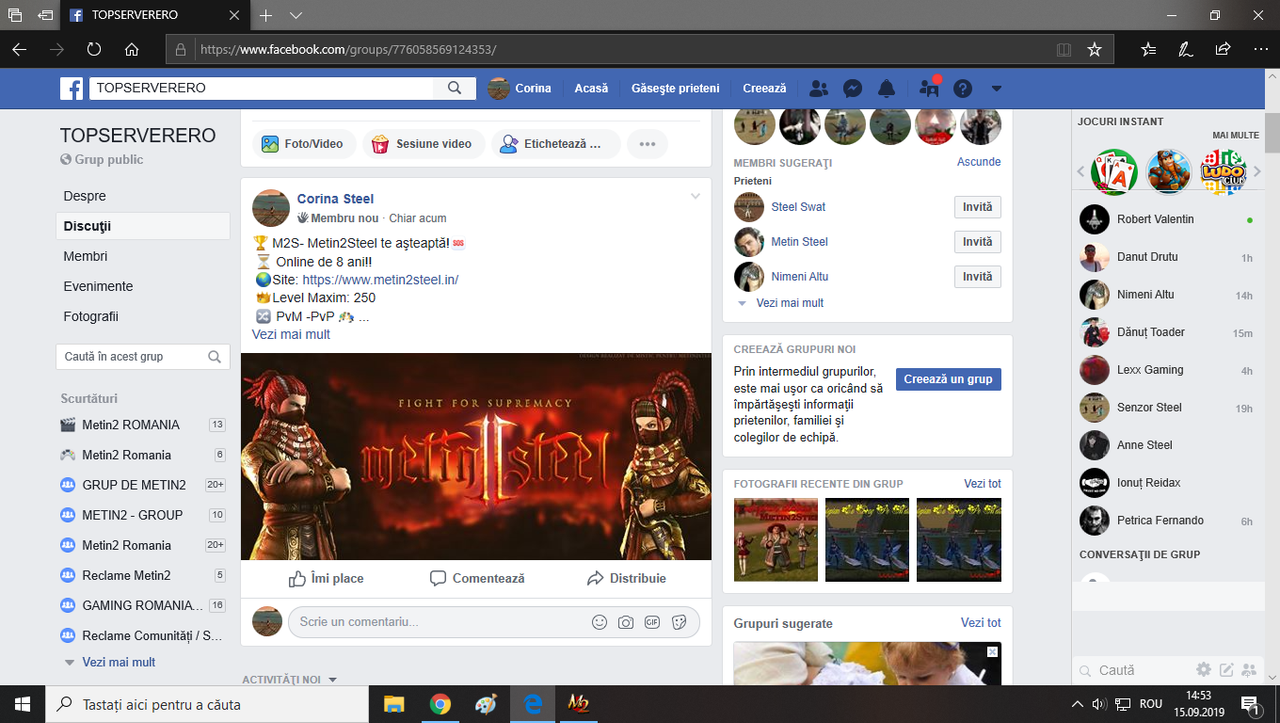Click the search magnifier button in Facebook bar

point(454,88)
